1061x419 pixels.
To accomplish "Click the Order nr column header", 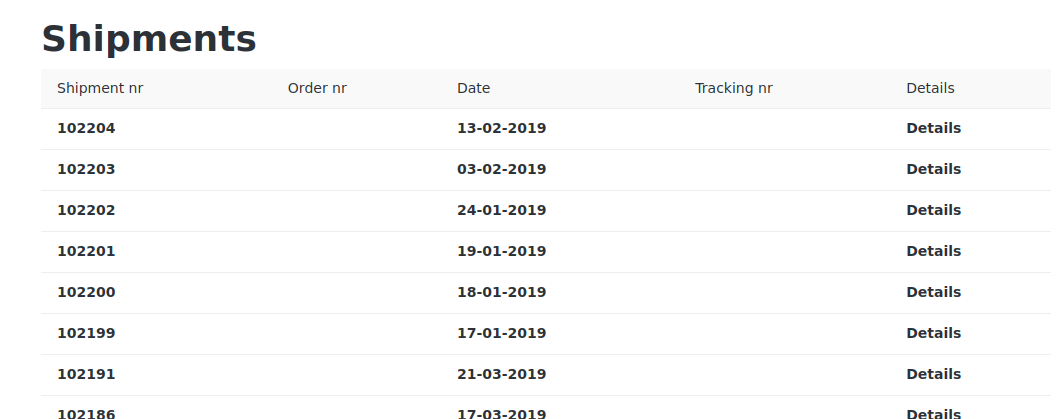I will (x=317, y=89).
